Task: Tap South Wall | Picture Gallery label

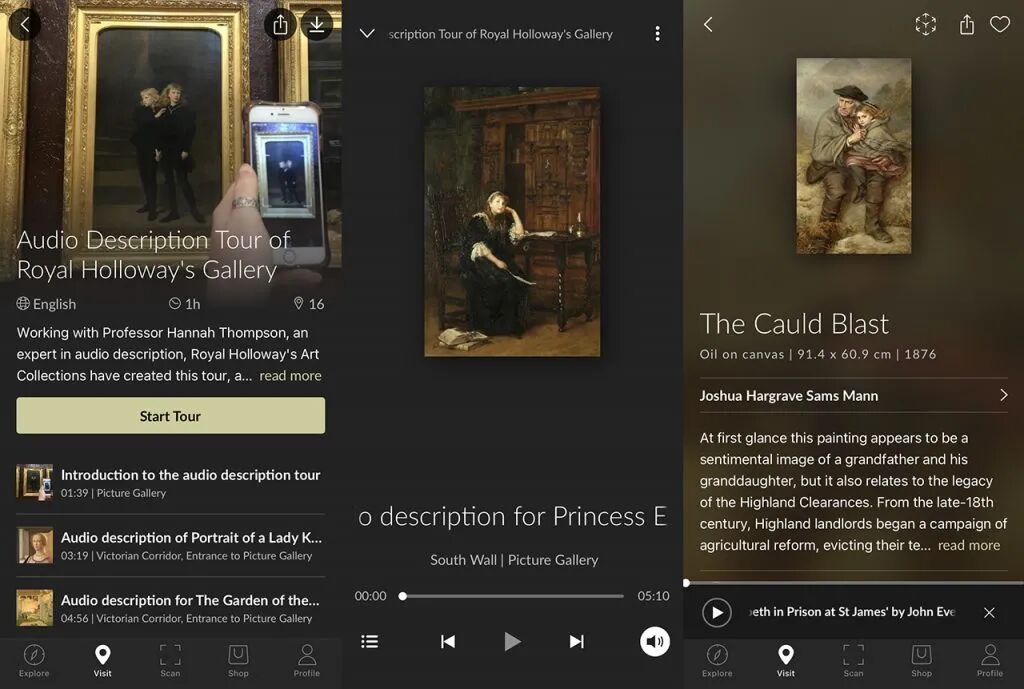Action: tap(514, 560)
